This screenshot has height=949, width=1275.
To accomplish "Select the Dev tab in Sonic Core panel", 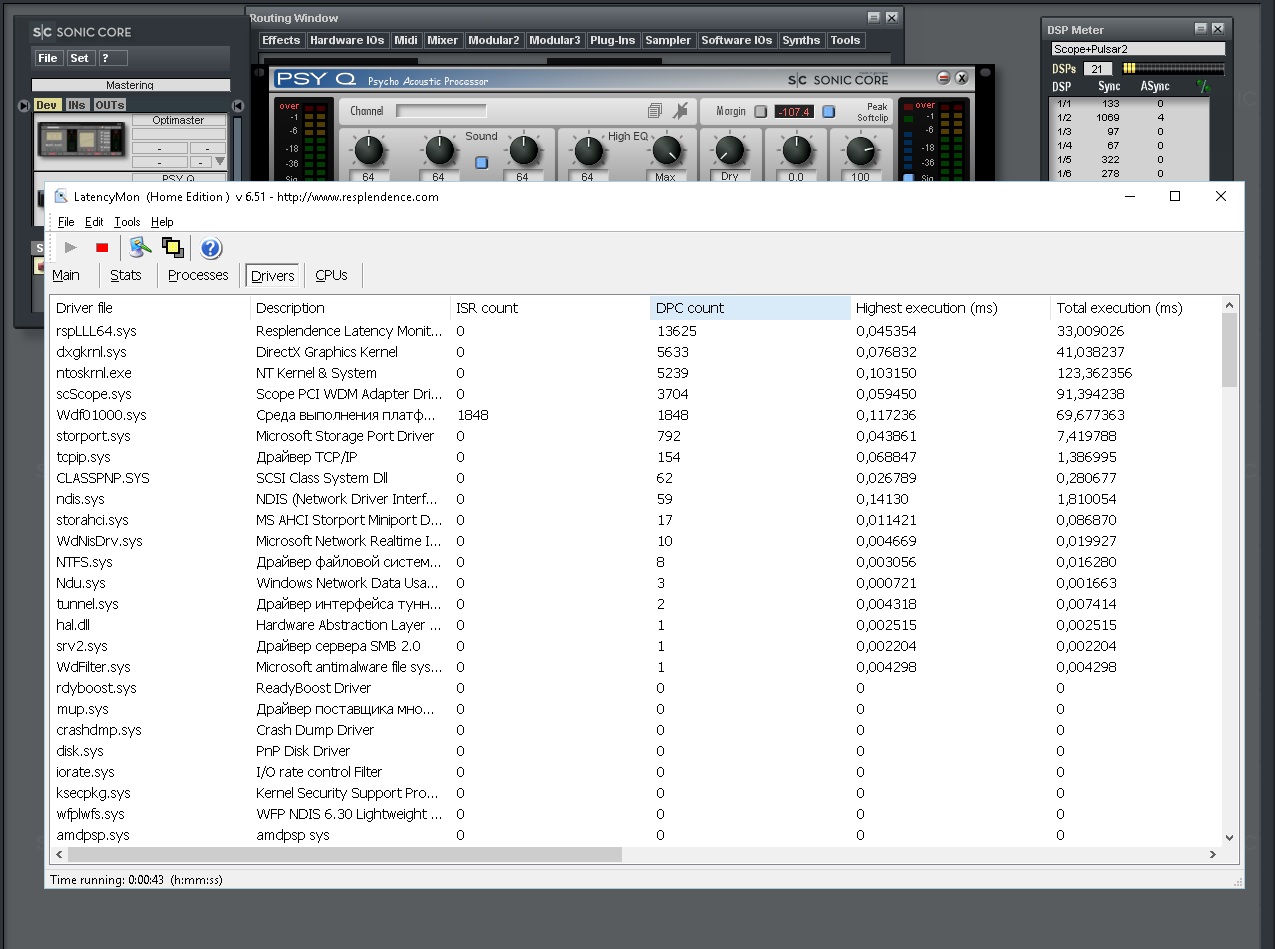I will tap(47, 105).
